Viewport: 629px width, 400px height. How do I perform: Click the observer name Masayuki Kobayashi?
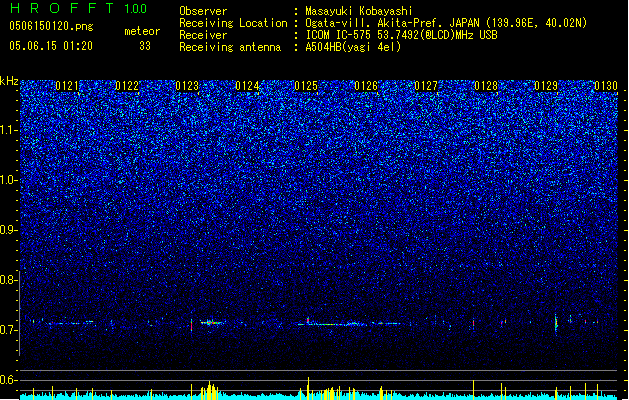click(x=359, y=11)
